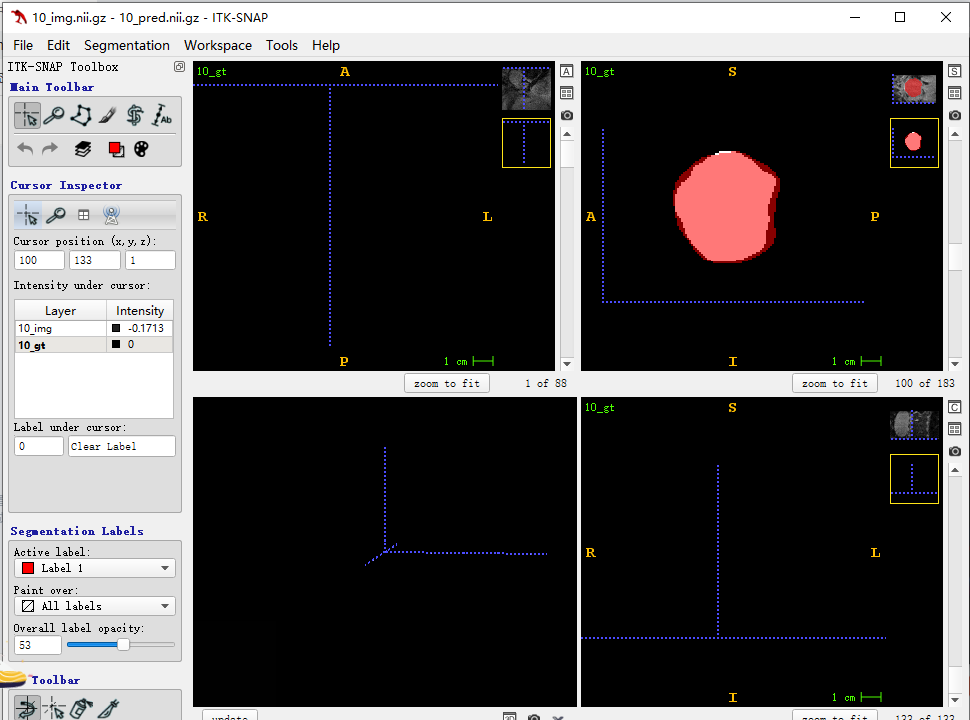Click zoom to fit under coronal view

[835, 715]
